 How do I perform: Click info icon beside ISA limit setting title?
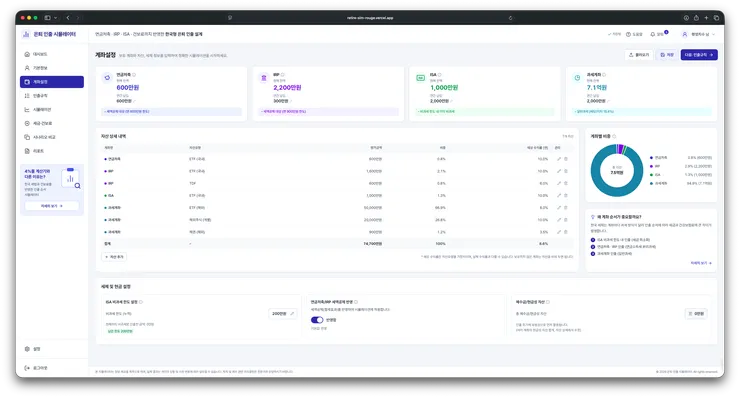(x=141, y=302)
